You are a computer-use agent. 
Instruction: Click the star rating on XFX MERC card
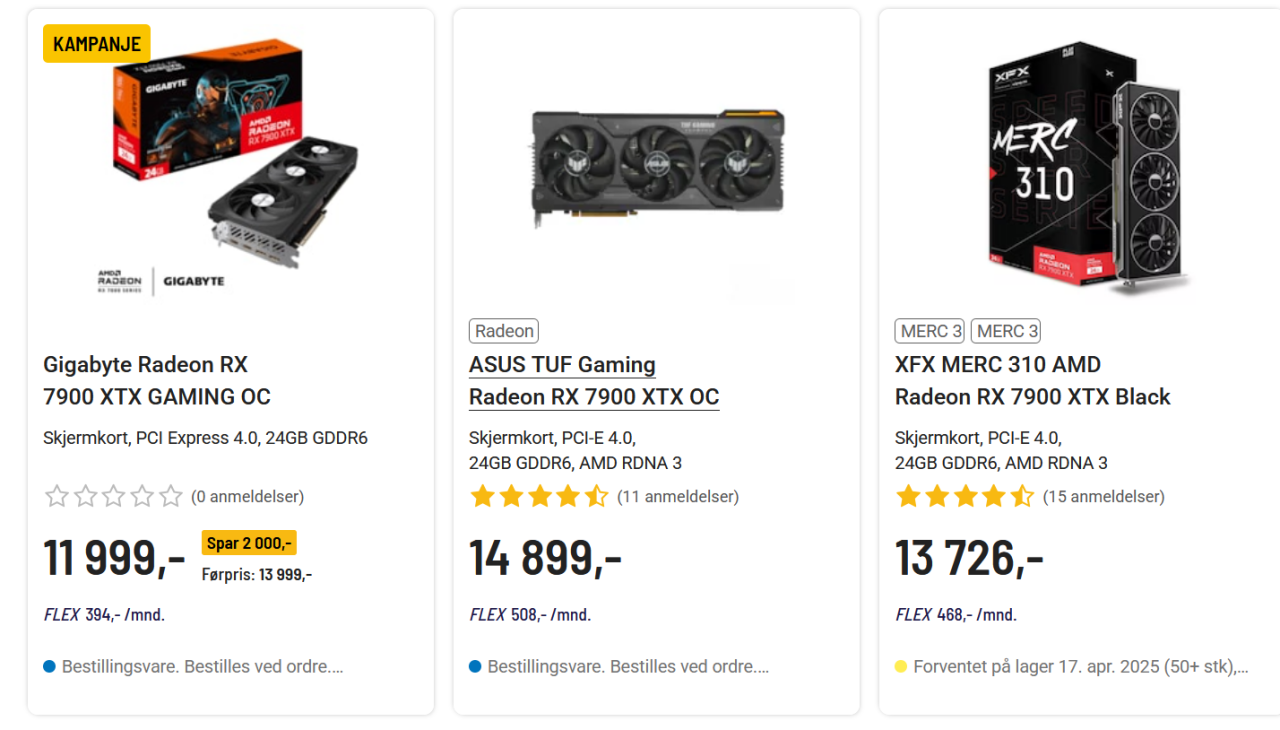coord(965,496)
